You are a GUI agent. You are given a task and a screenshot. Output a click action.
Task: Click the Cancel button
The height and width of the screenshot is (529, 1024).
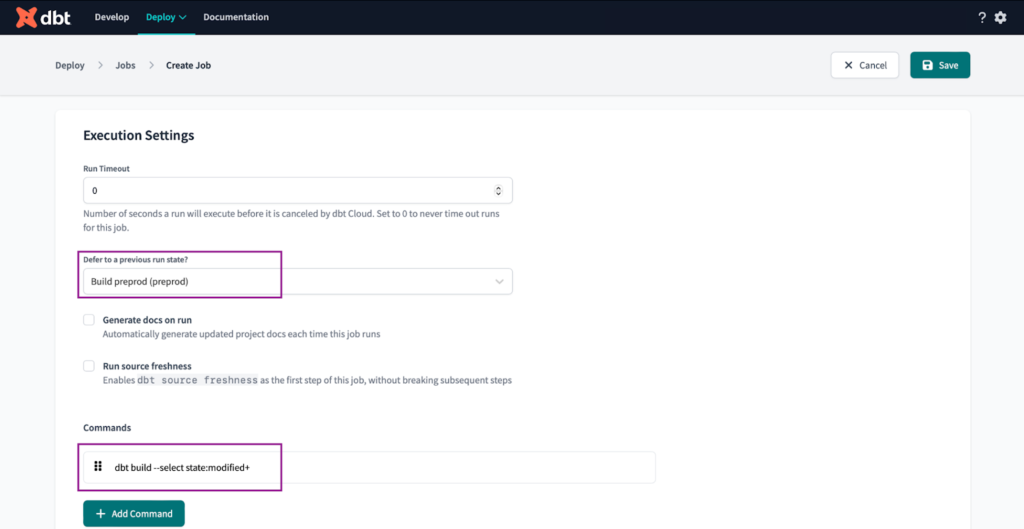tap(865, 65)
